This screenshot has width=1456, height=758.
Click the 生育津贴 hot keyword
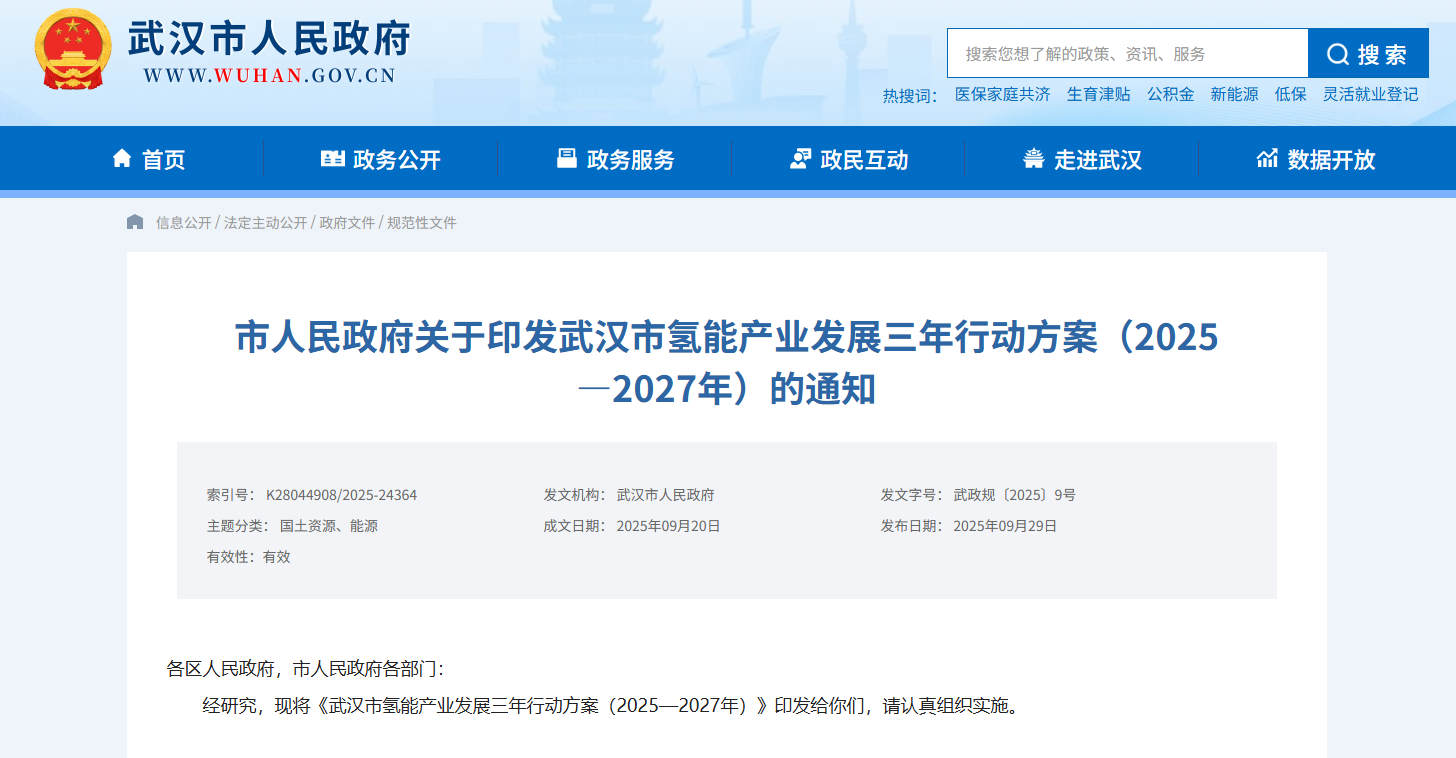tap(1098, 94)
